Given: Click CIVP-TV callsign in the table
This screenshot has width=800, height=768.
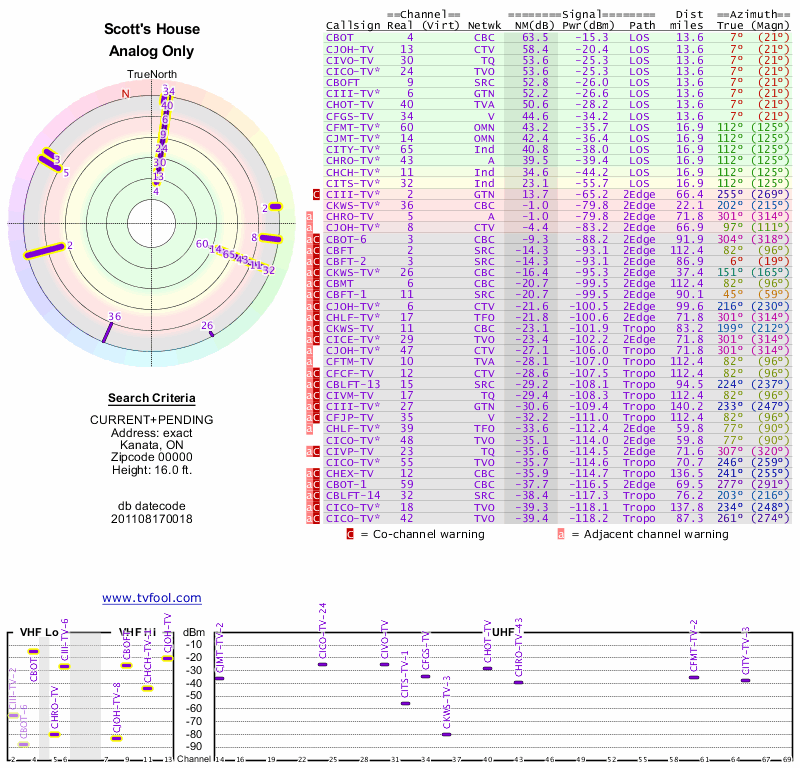Looking at the screenshot, I should (x=349, y=452).
